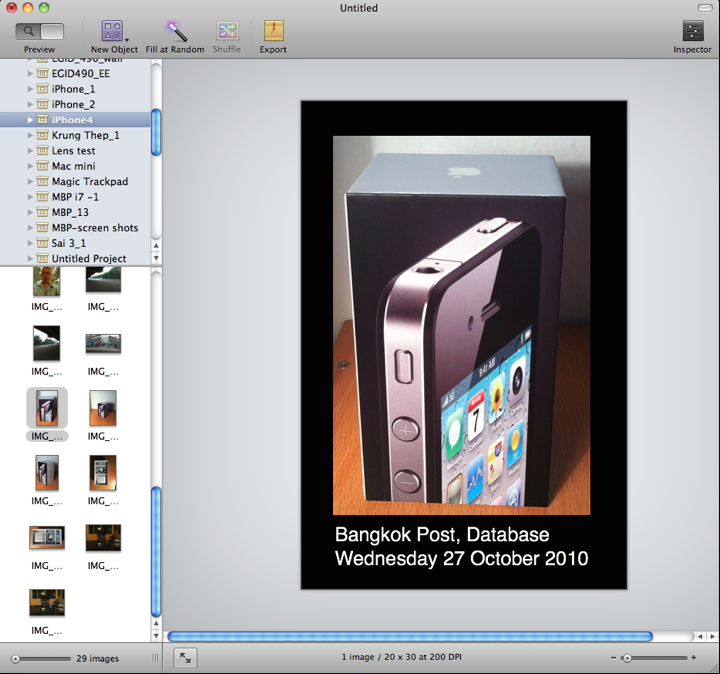Click the EGID490_EE project icon
The width and height of the screenshot is (720, 674).
tap(42, 73)
